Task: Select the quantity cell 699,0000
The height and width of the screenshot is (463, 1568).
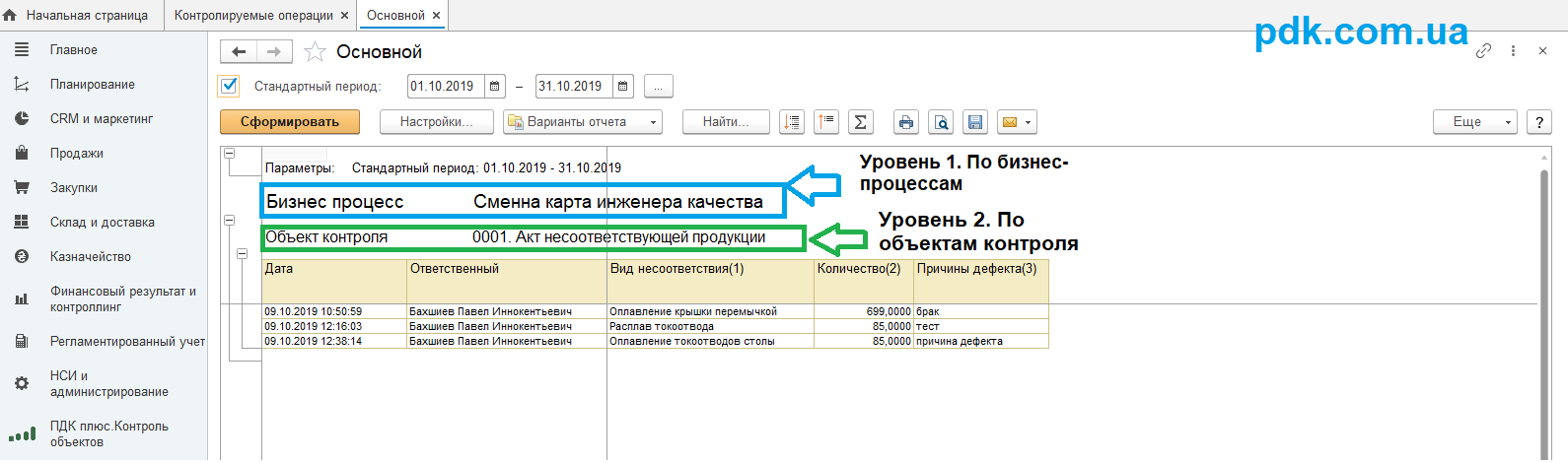Action: tap(864, 311)
